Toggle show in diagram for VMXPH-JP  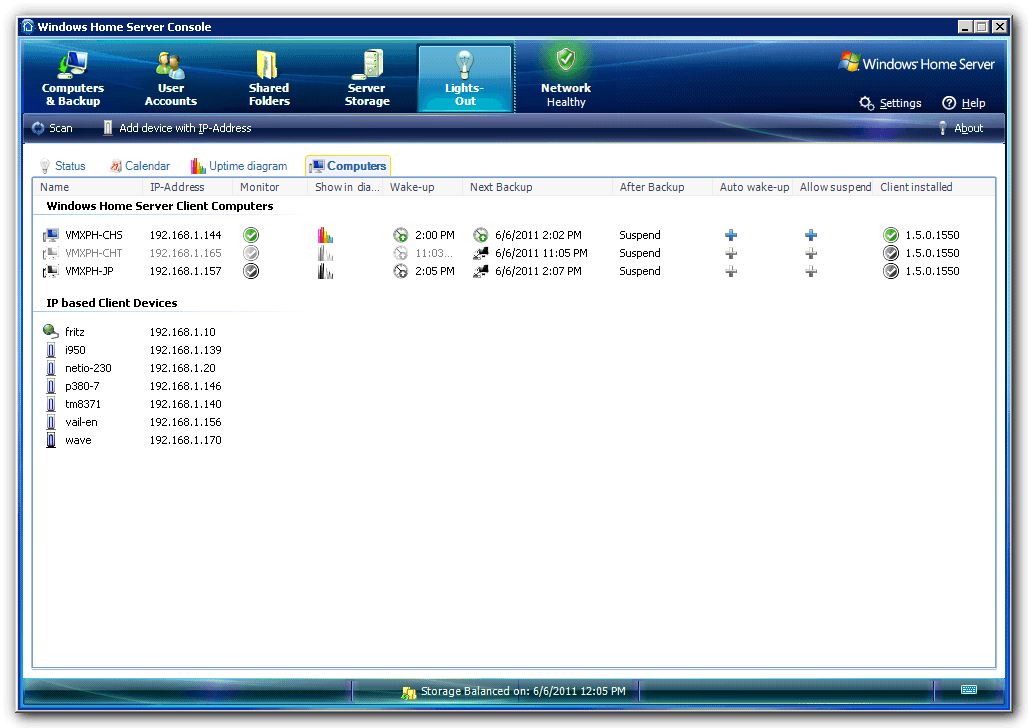tap(325, 271)
